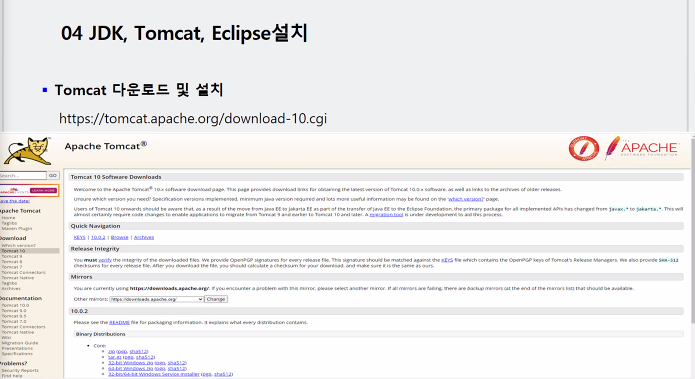Viewport: 695px width, 379px height.
Task: Open Which version? in the Download section
Action: click(18, 245)
